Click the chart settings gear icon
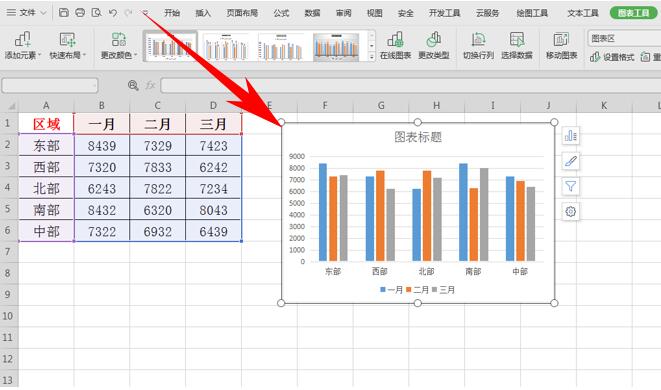 pos(571,212)
